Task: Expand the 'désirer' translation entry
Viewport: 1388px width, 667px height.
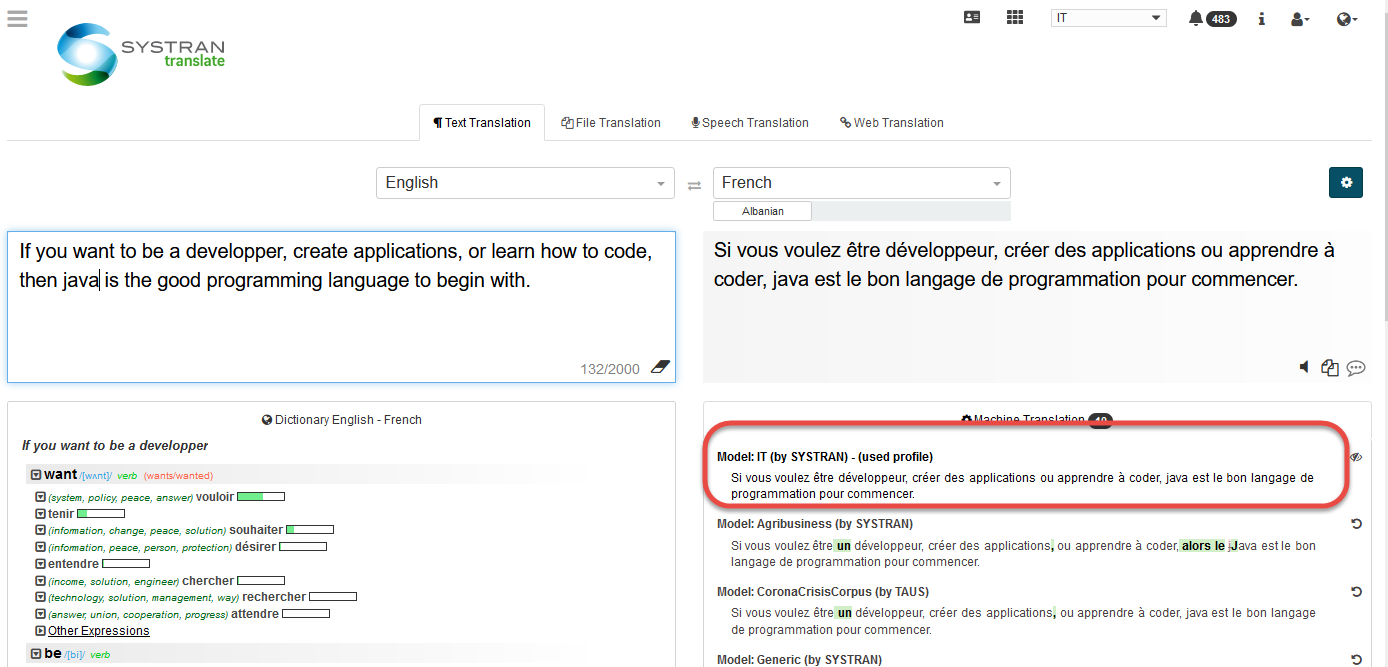Action: (x=40, y=547)
